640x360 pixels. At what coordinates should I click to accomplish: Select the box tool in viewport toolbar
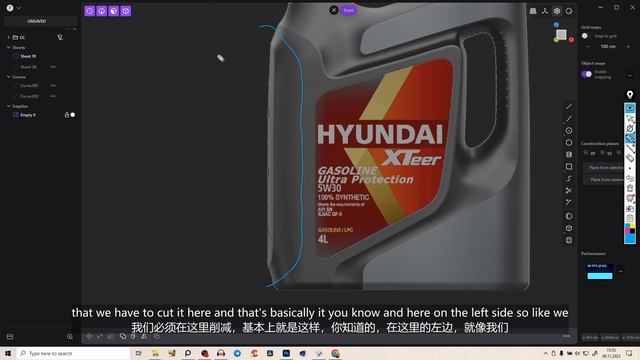pyautogui.click(x=569, y=228)
